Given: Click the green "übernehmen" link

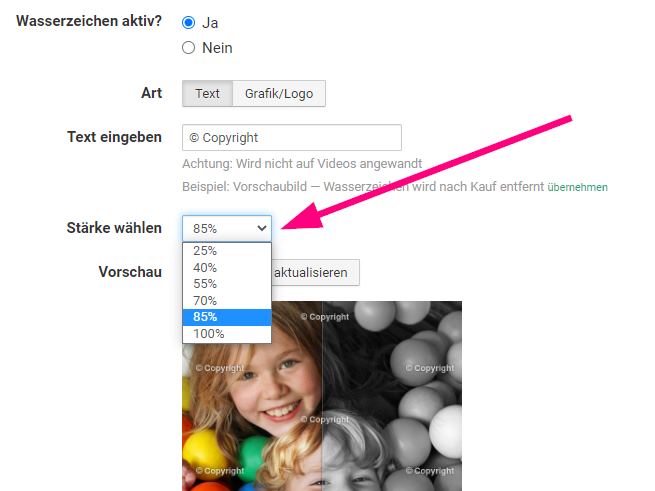Looking at the screenshot, I should pyautogui.click(x=577, y=187).
